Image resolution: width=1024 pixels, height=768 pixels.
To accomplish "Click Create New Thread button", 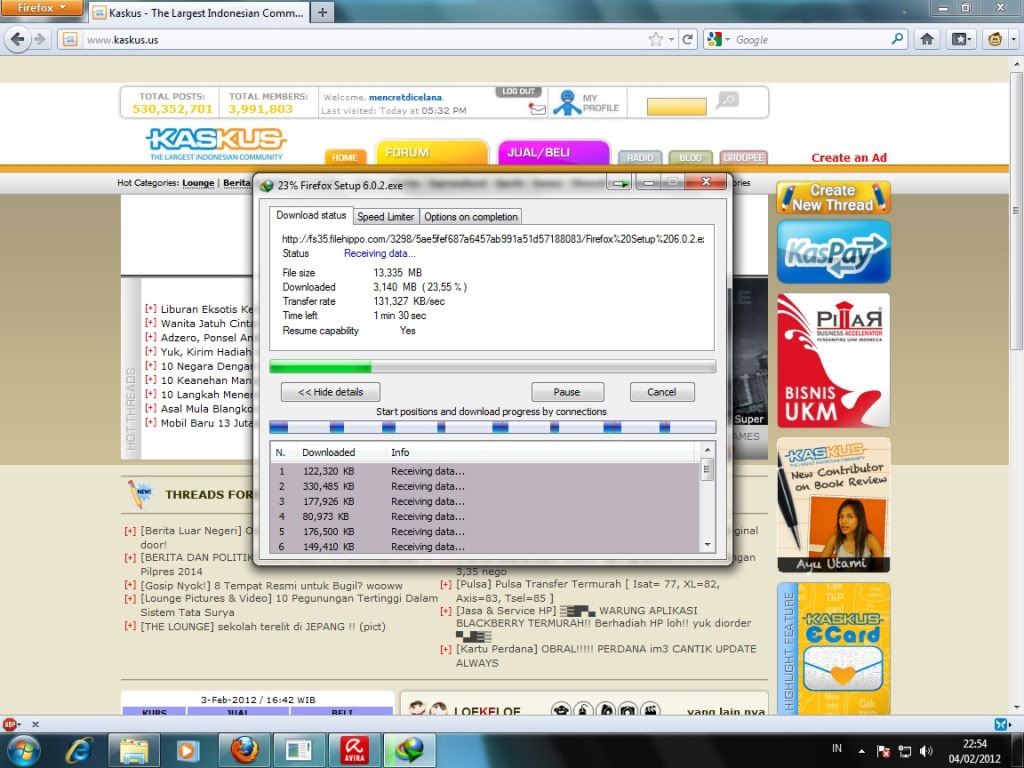I will (833, 198).
